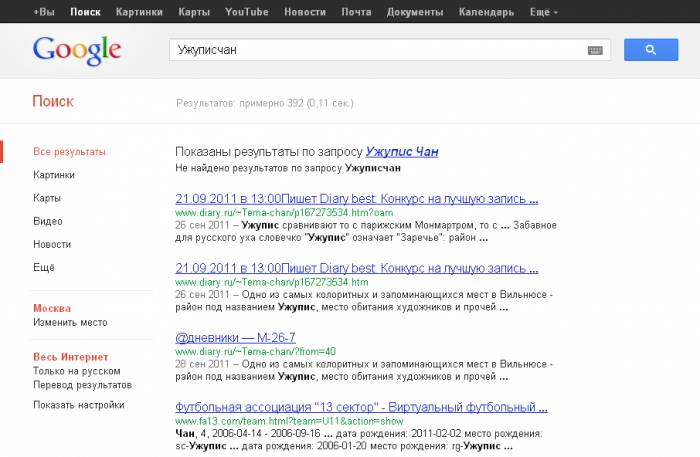The height and width of the screenshot is (457, 700).
Task: Open Документы in the top bar
Action: (x=415, y=12)
